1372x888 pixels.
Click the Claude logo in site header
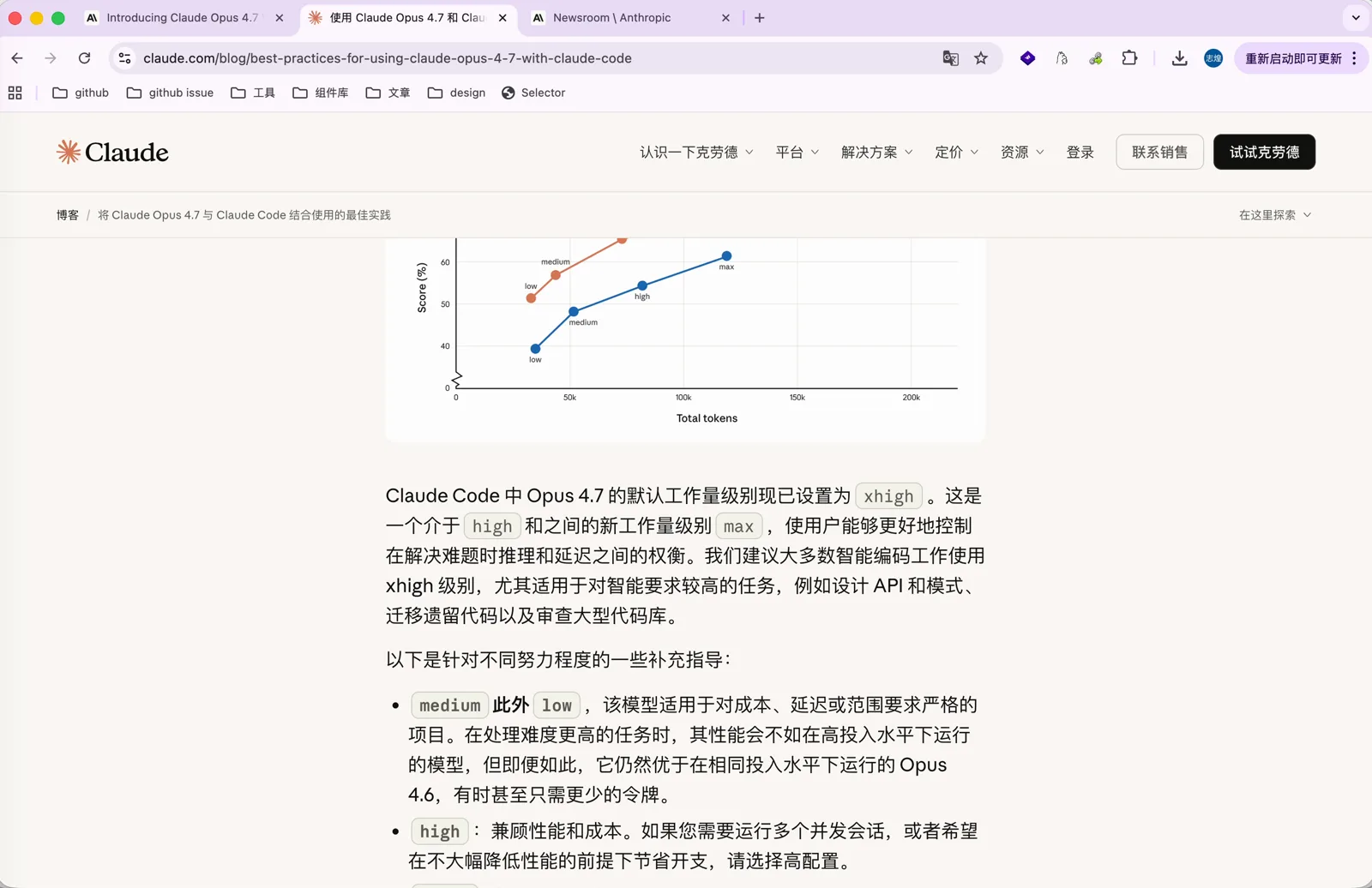112,152
